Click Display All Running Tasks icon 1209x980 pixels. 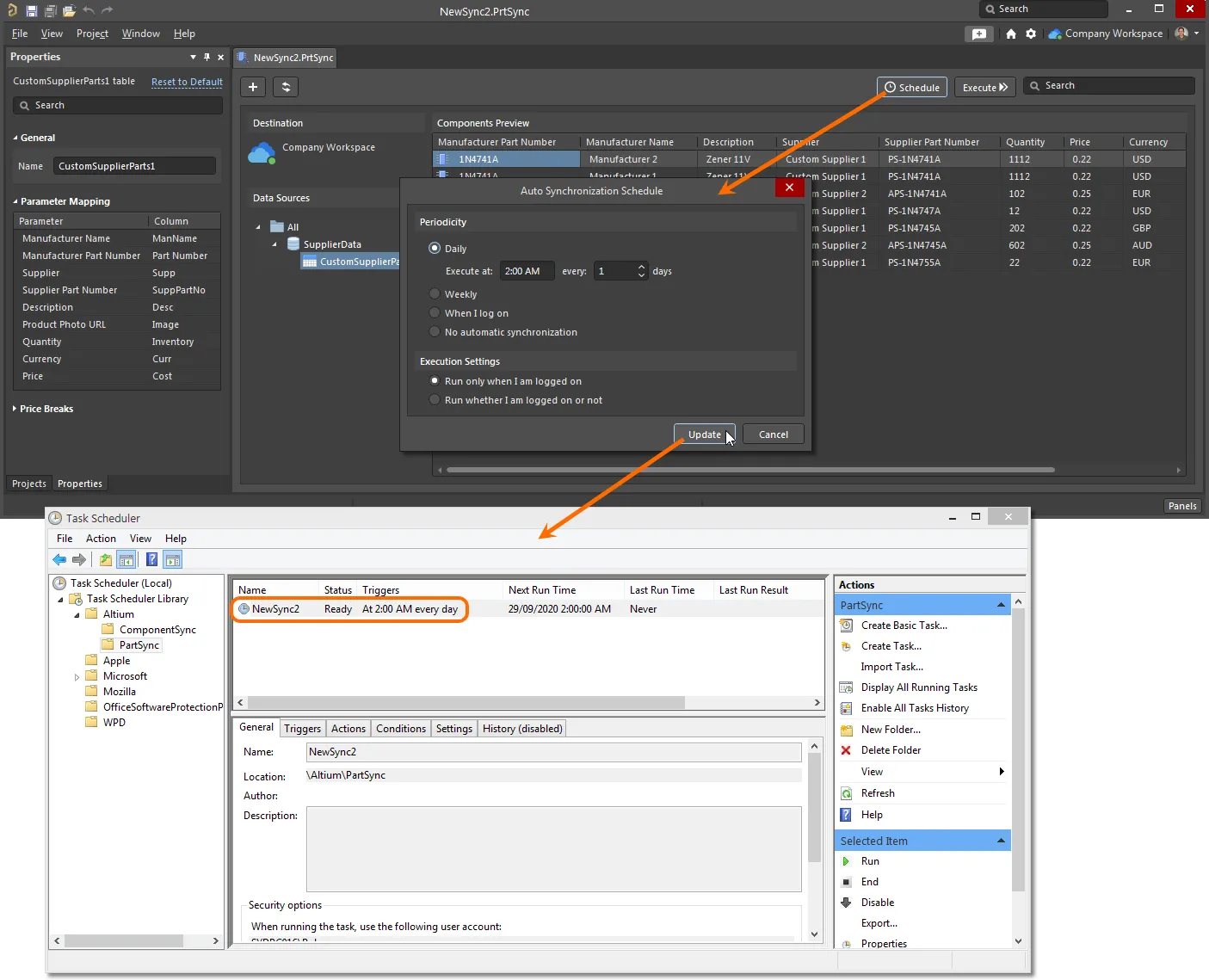click(x=846, y=687)
